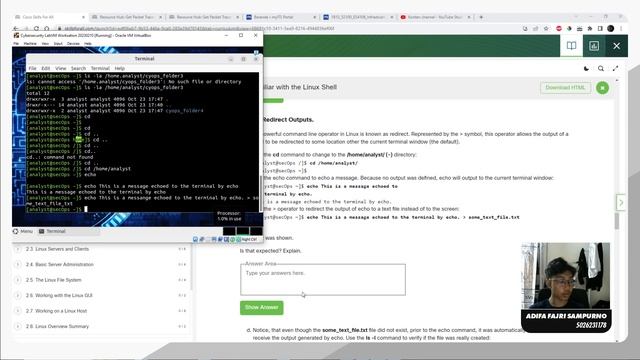Open the terminal View menu
This screenshot has width=640, height=360.
pyautogui.click(x=60, y=69)
